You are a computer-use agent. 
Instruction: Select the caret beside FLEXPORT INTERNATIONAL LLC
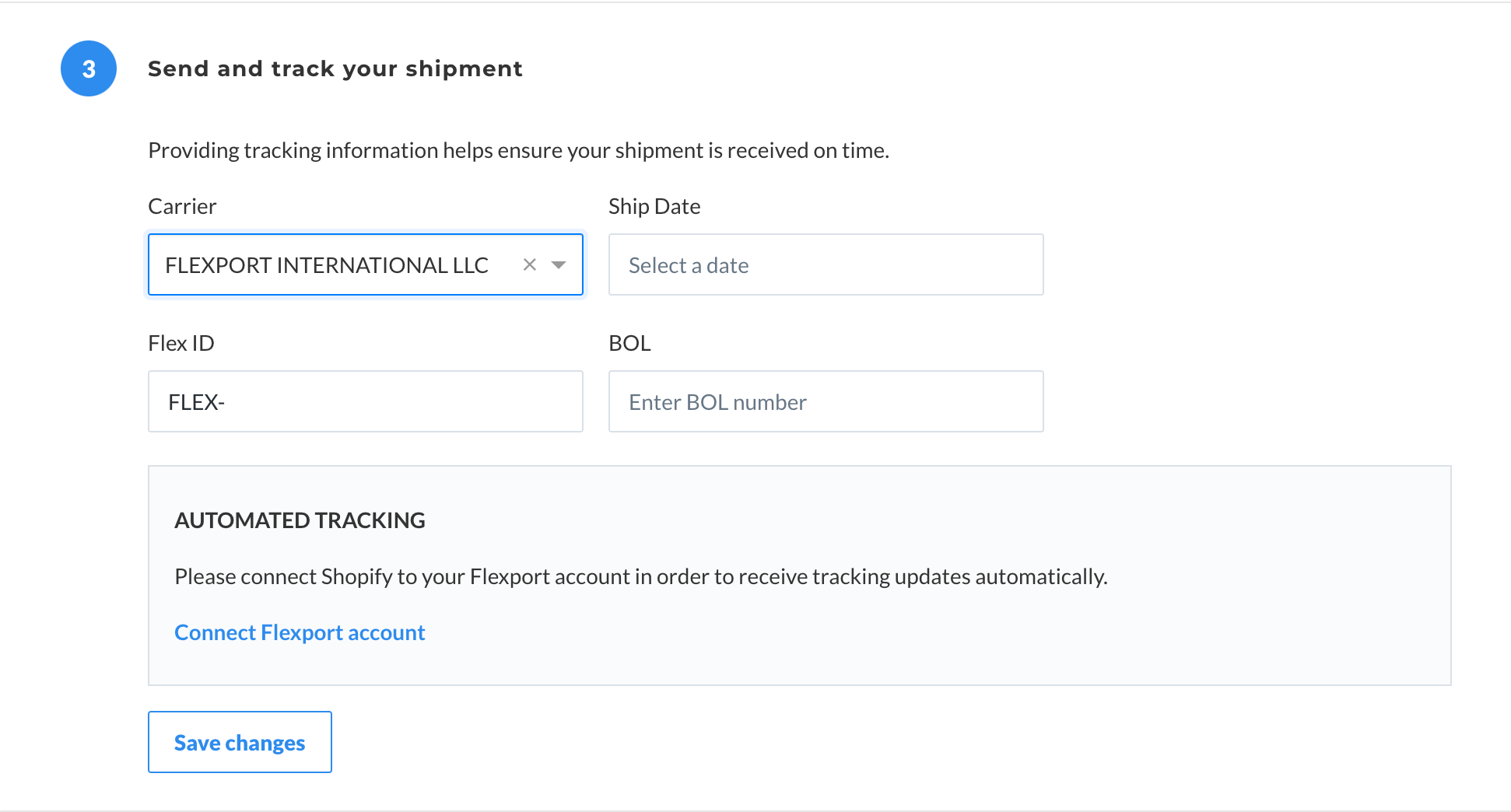559,264
